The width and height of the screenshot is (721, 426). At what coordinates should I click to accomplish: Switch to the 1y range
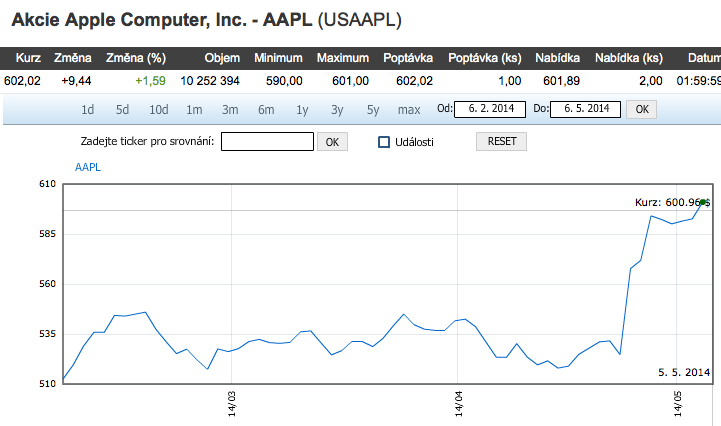coord(302,109)
